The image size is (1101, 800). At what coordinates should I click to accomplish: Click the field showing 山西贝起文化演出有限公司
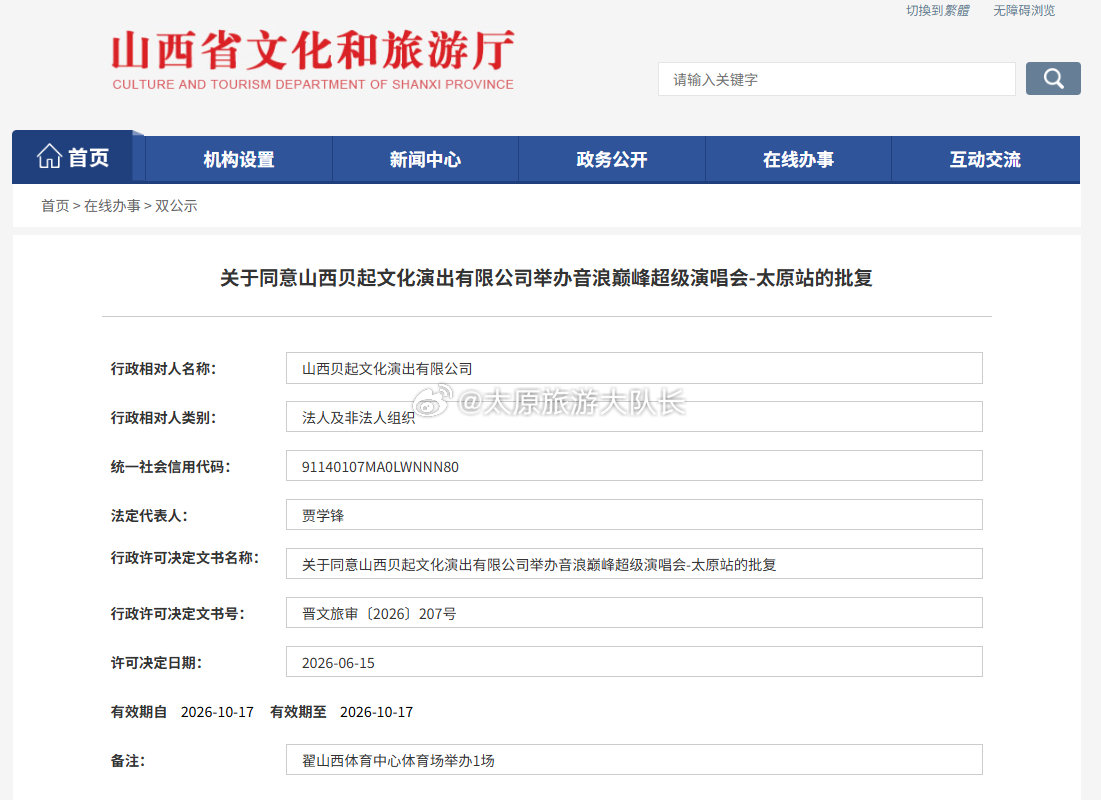pos(634,368)
